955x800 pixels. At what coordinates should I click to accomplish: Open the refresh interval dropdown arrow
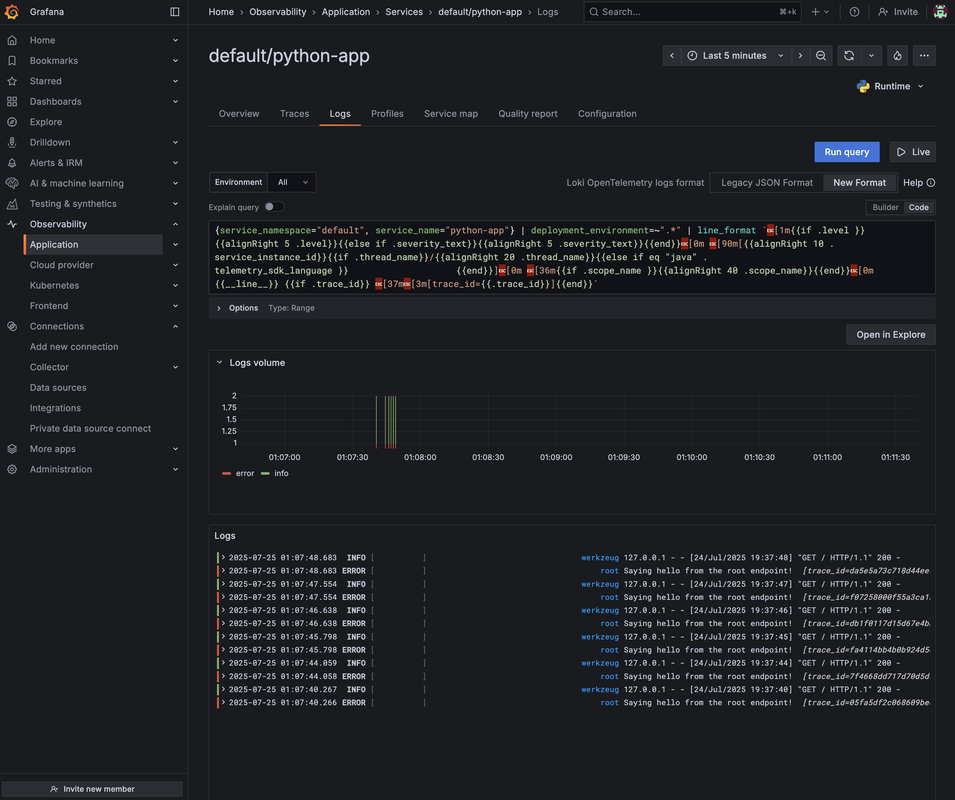872,55
